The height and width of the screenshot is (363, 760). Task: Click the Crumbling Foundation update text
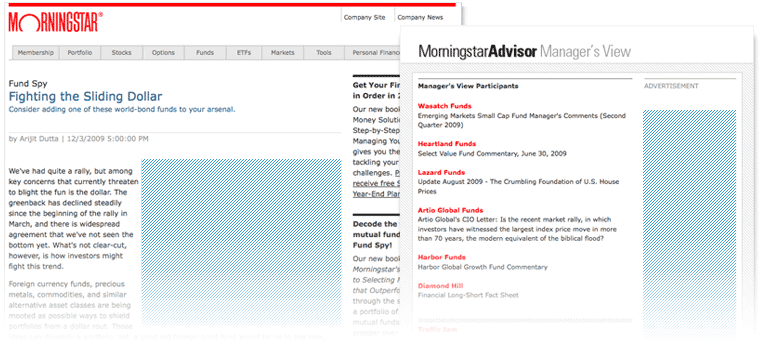click(518, 187)
